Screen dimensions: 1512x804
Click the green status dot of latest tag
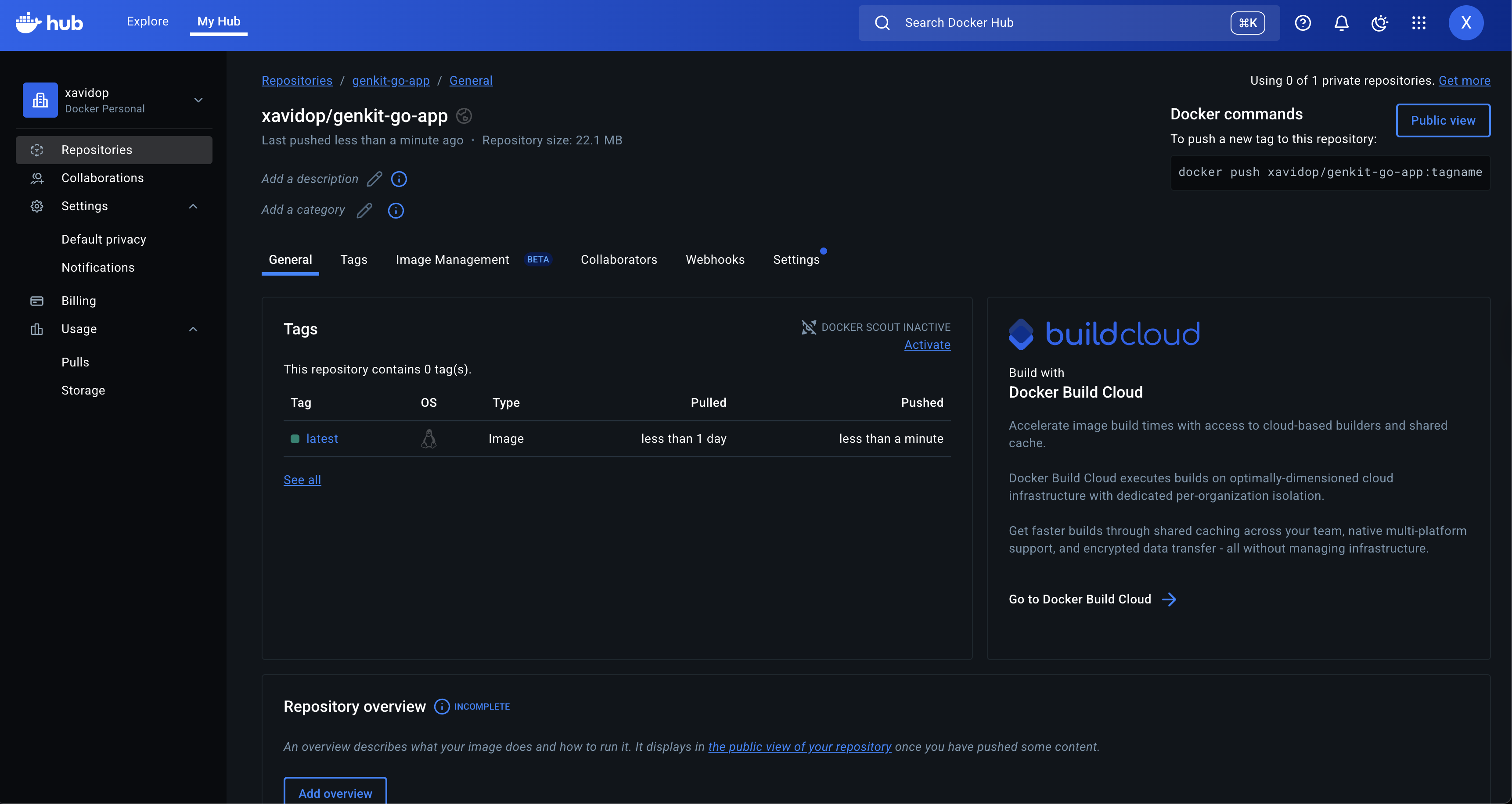point(295,438)
